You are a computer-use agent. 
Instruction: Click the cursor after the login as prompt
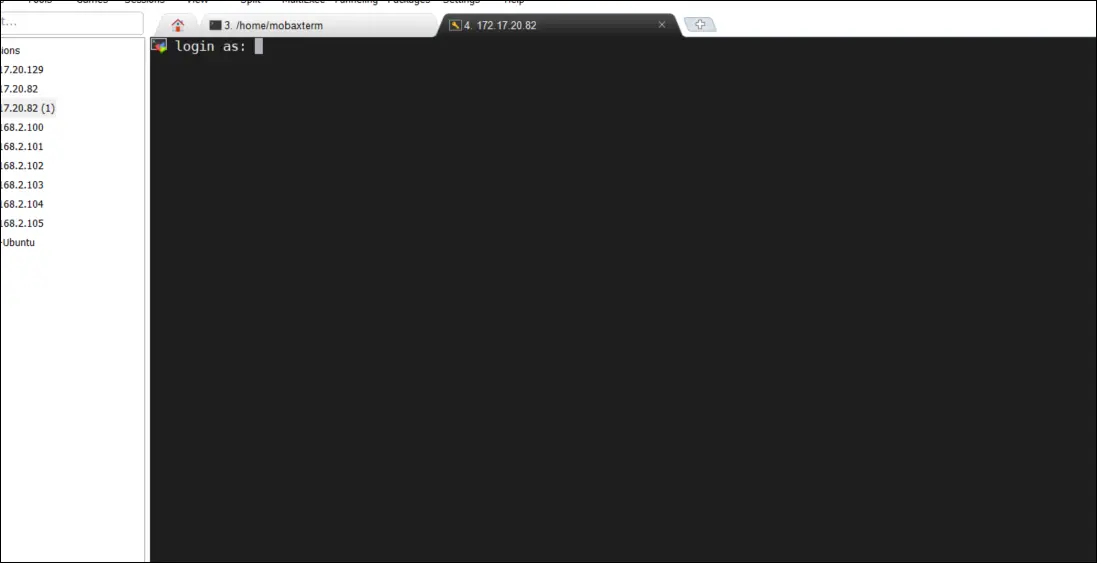pyautogui.click(x=258, y=46)
